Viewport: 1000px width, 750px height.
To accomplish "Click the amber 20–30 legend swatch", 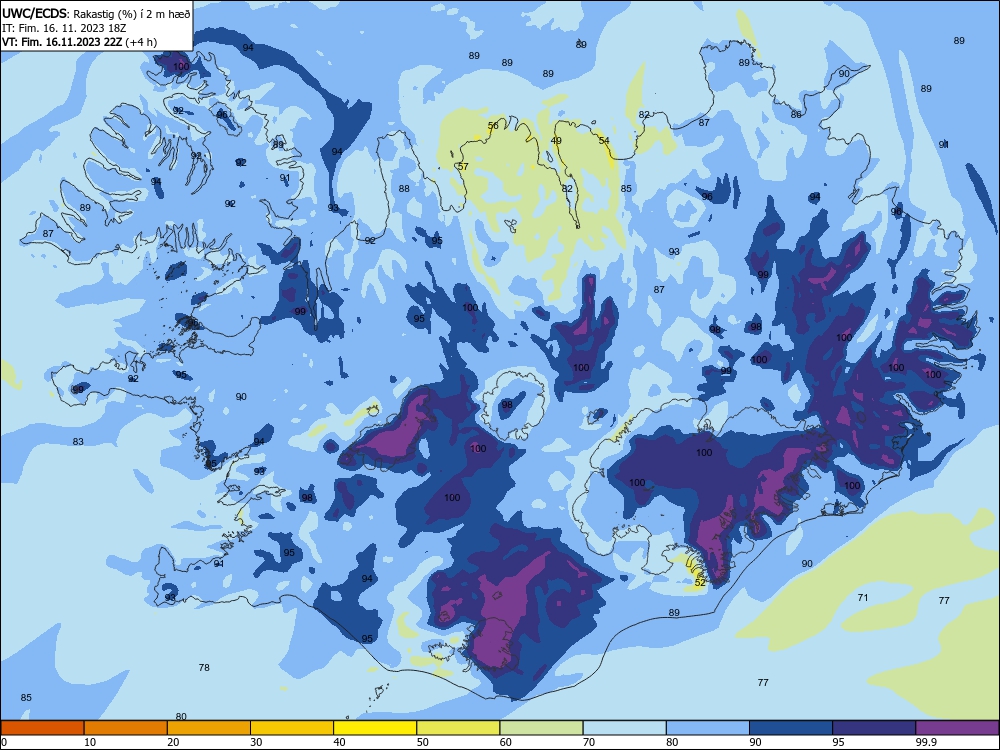I will (209, 728).
